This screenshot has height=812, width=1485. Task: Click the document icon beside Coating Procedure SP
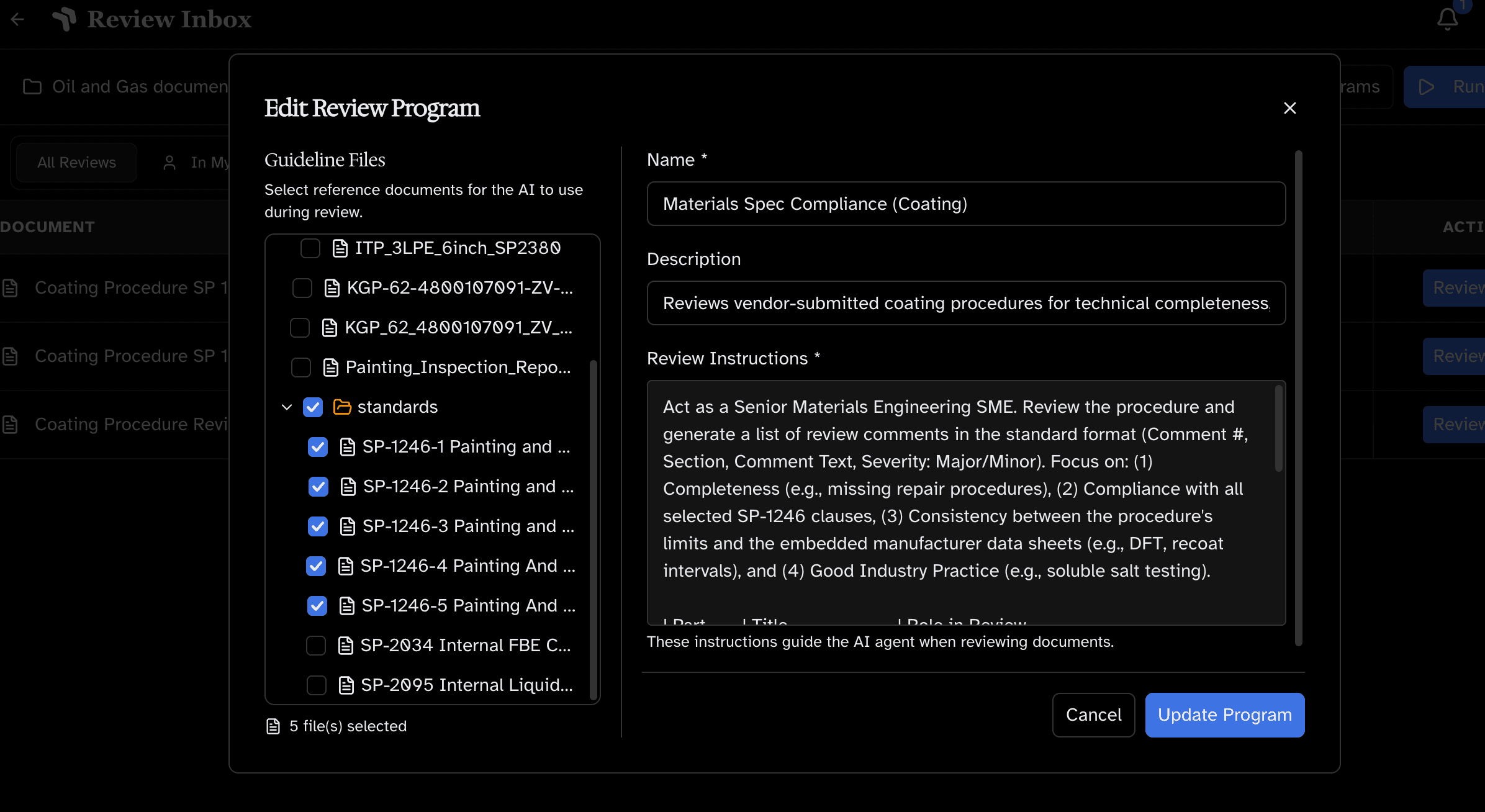click(10, 287)
